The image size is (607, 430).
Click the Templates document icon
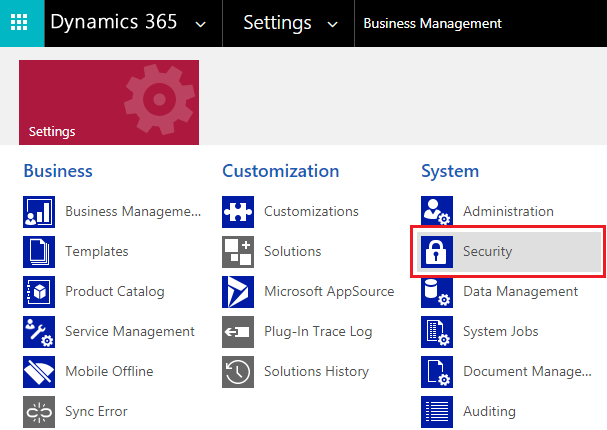39,252
